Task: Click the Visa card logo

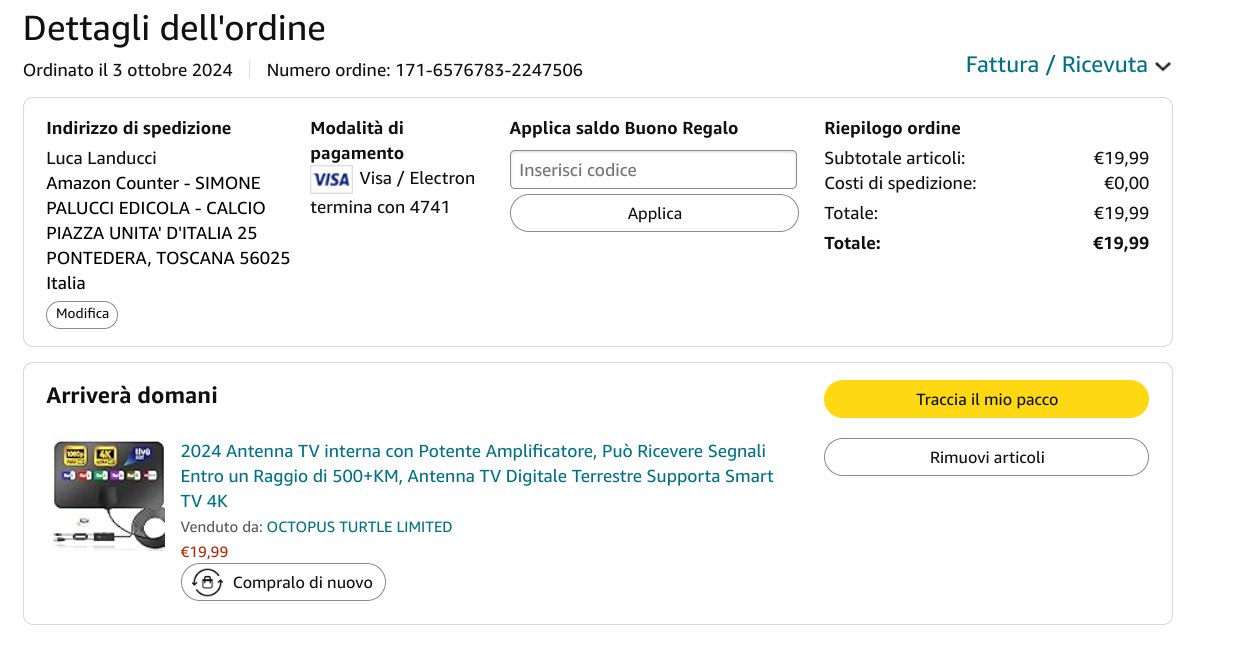Action: pyautogui.click(x=331, y=179)
